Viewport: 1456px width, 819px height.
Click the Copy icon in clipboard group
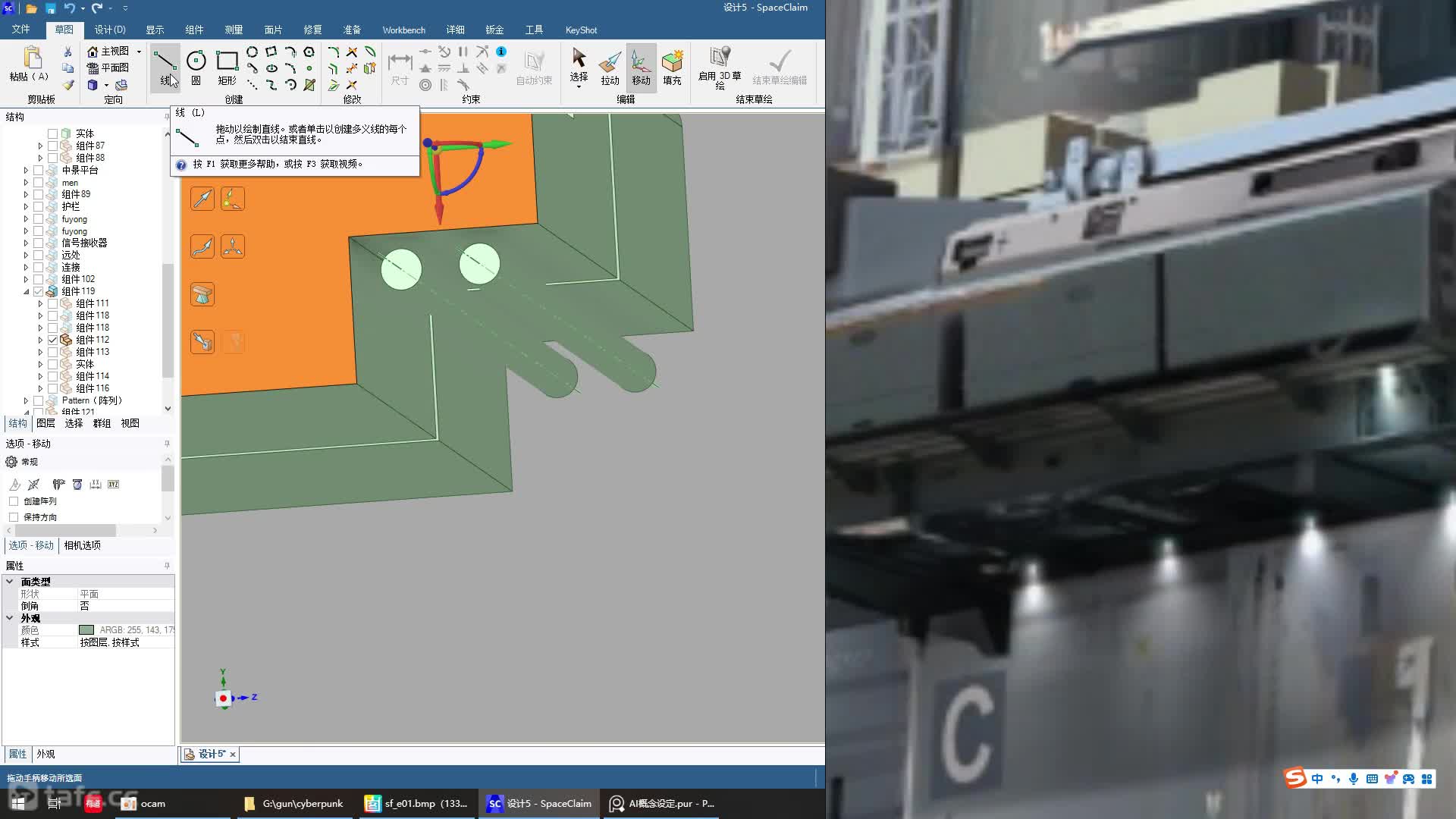coord(67,68)
